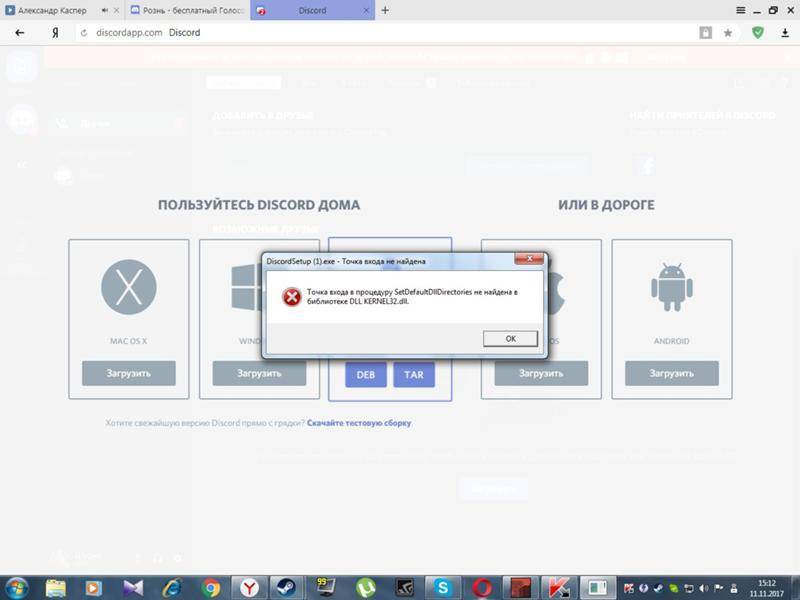Open the taskbar clock showing 15:12
This screenshot has height=600, width=800.
point(767,588)
